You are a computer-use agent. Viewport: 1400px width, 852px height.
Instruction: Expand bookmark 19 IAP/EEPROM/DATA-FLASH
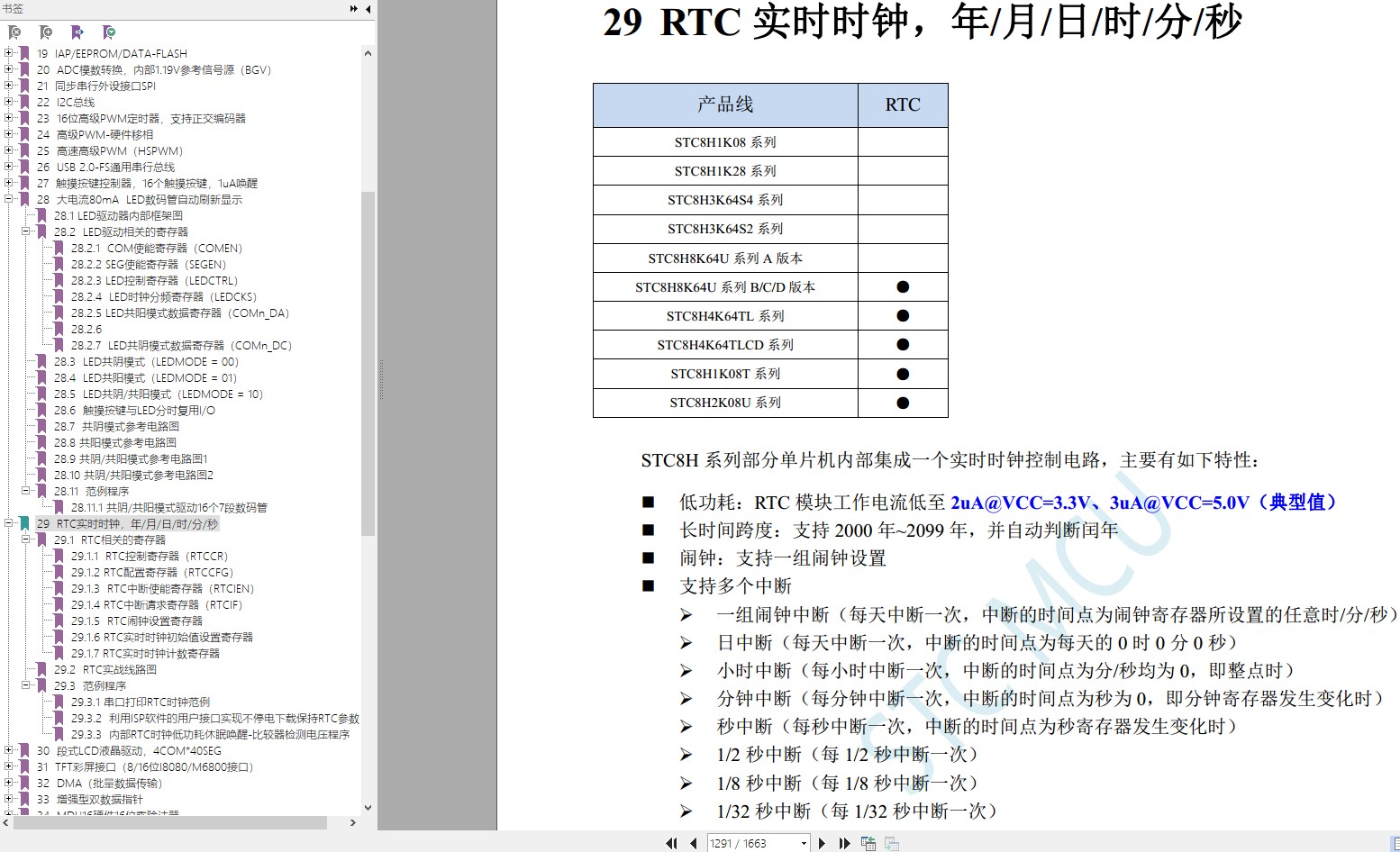9,53
